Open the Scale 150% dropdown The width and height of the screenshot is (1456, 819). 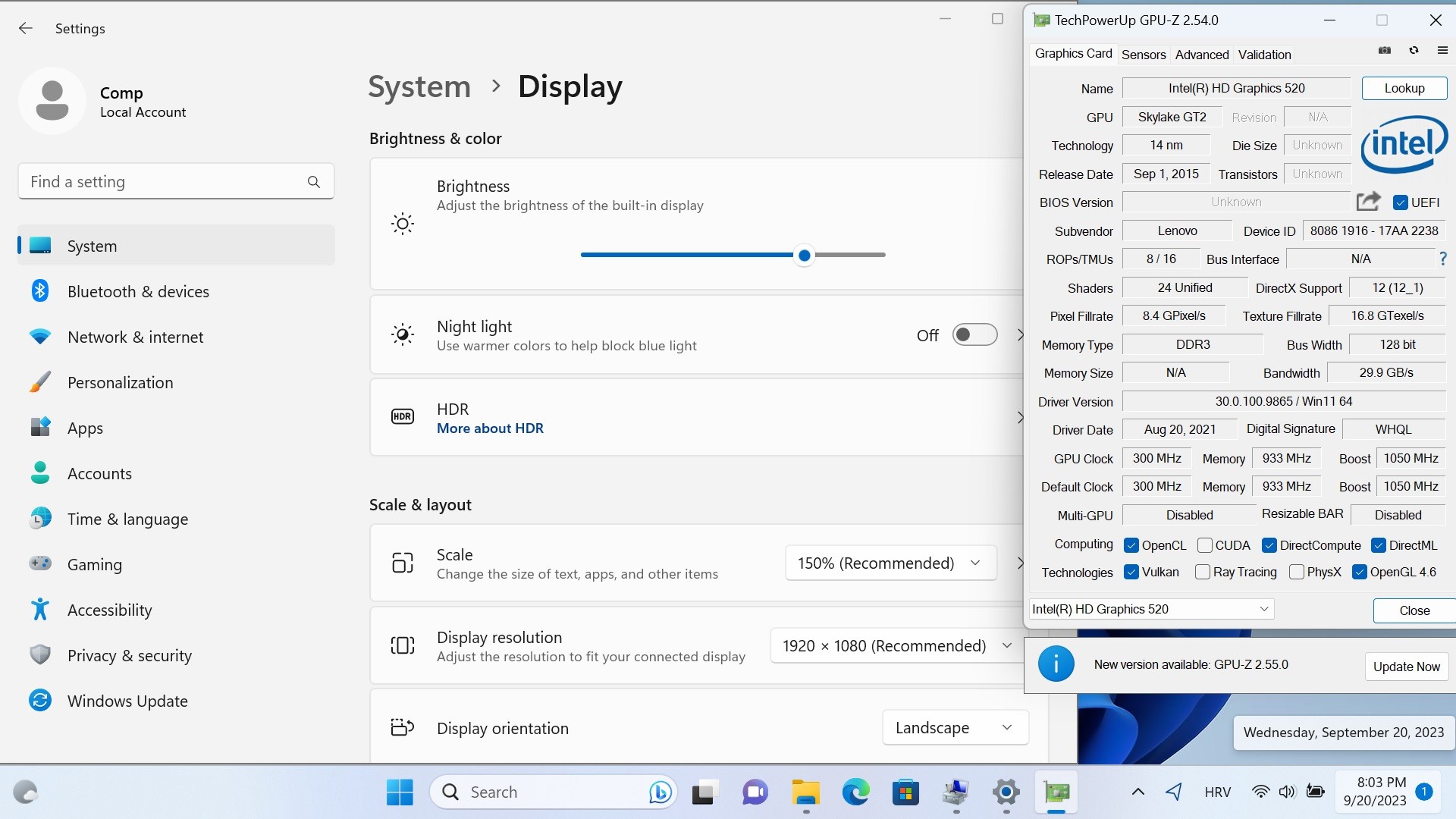890,563
